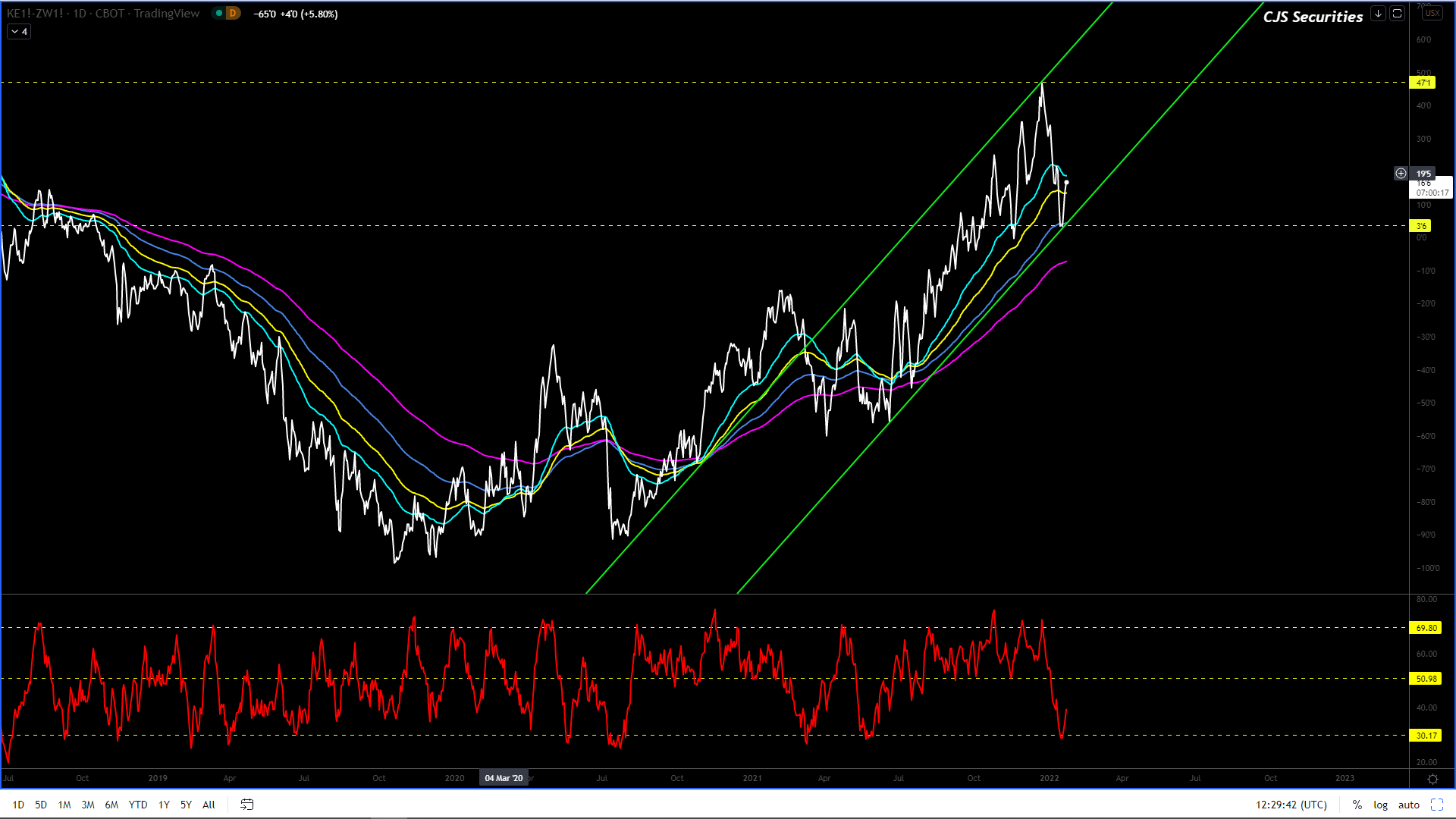This screenshot has height=819, width=1456.
Task: Open the USX currency dropdown
Action: (1432, 14)
